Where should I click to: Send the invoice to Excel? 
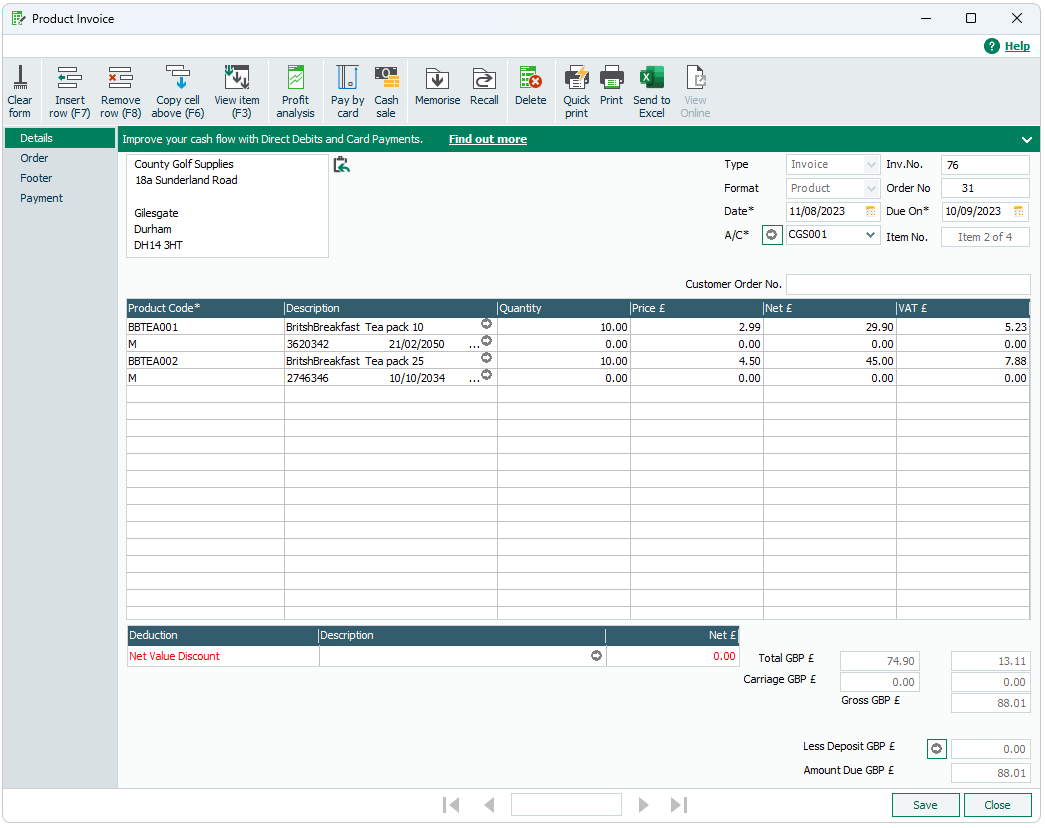pyautogui.click(x=651, y=90)
